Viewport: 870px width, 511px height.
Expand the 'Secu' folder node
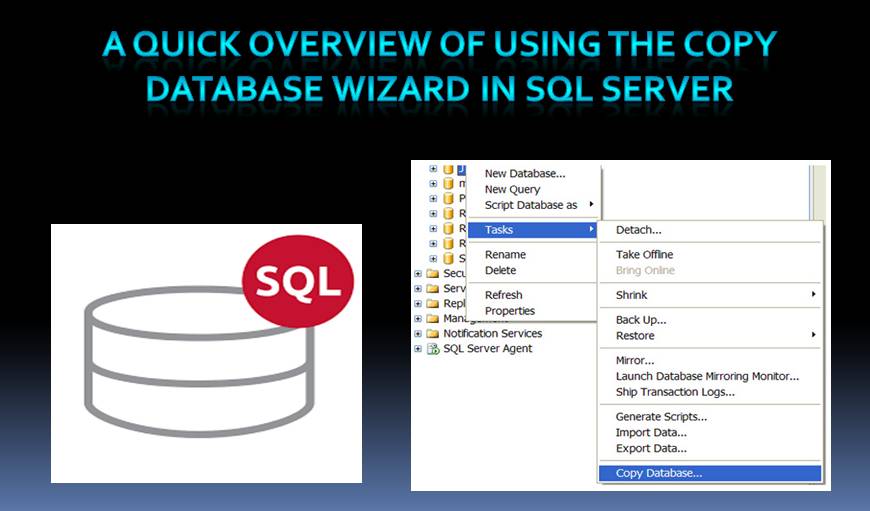pos(418,274)
